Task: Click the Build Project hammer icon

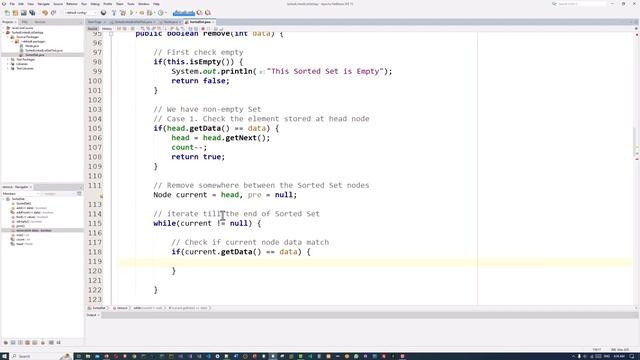Action: (x=114, y=13)
